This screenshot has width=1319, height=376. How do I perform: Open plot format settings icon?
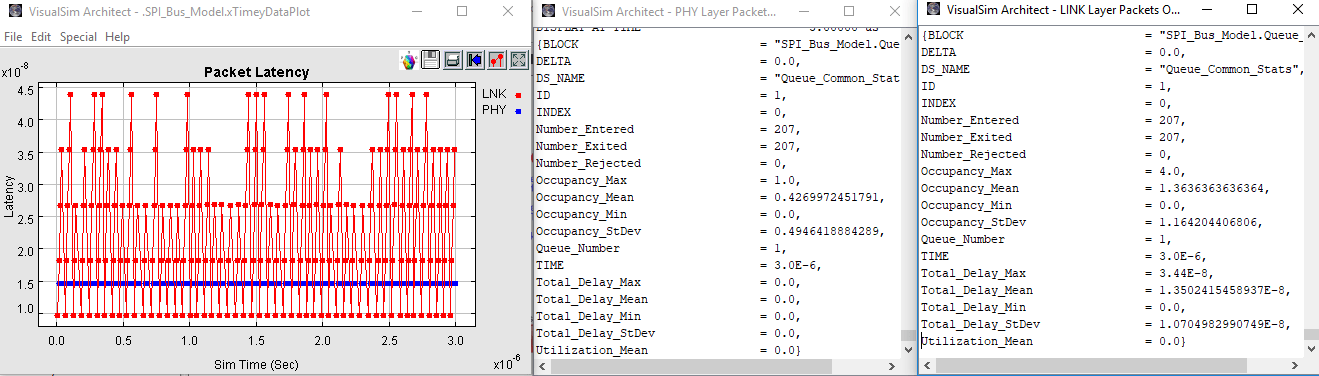(x=497, y=60)
